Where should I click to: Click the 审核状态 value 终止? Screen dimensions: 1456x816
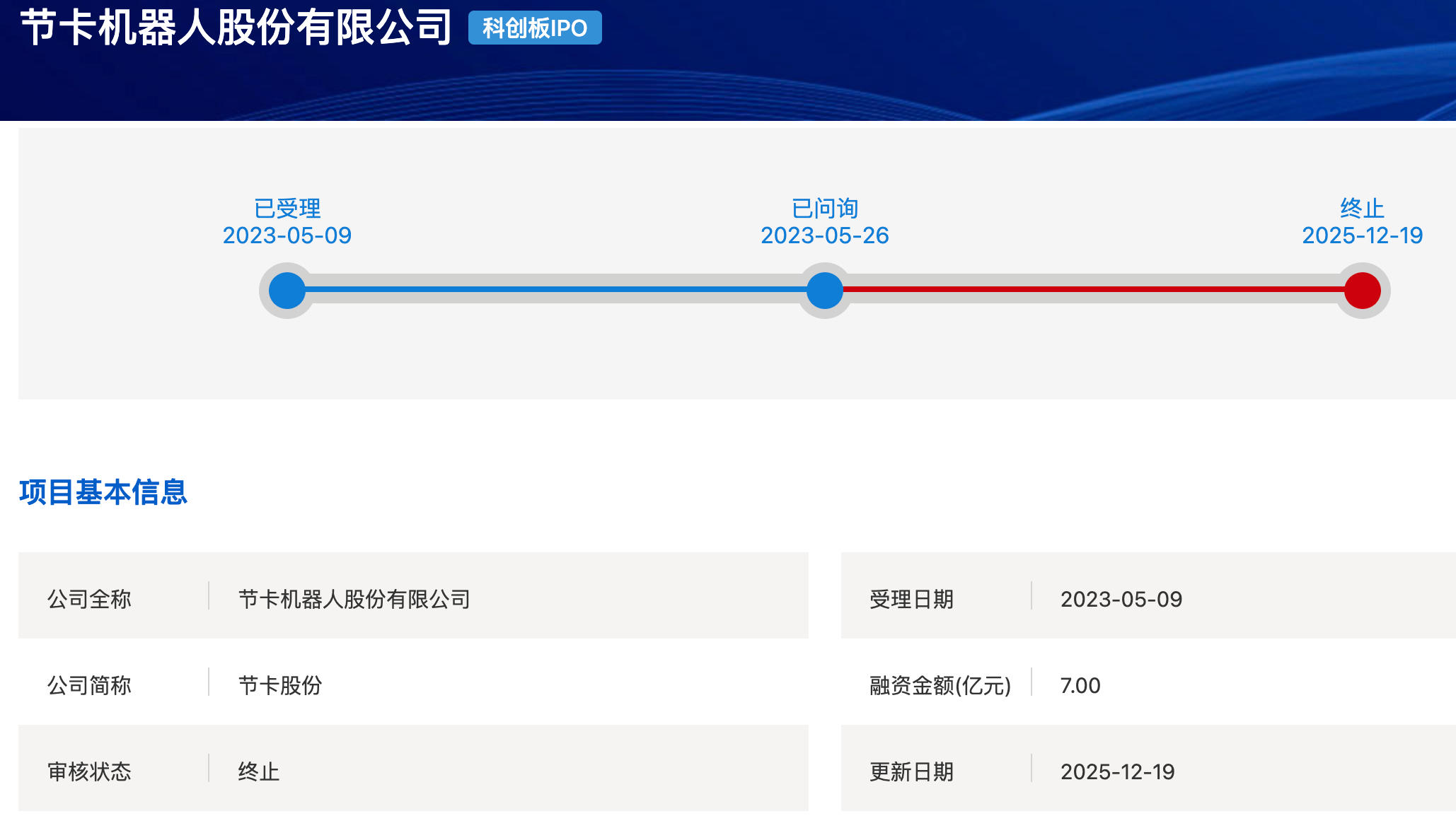[x=259, y=772]
